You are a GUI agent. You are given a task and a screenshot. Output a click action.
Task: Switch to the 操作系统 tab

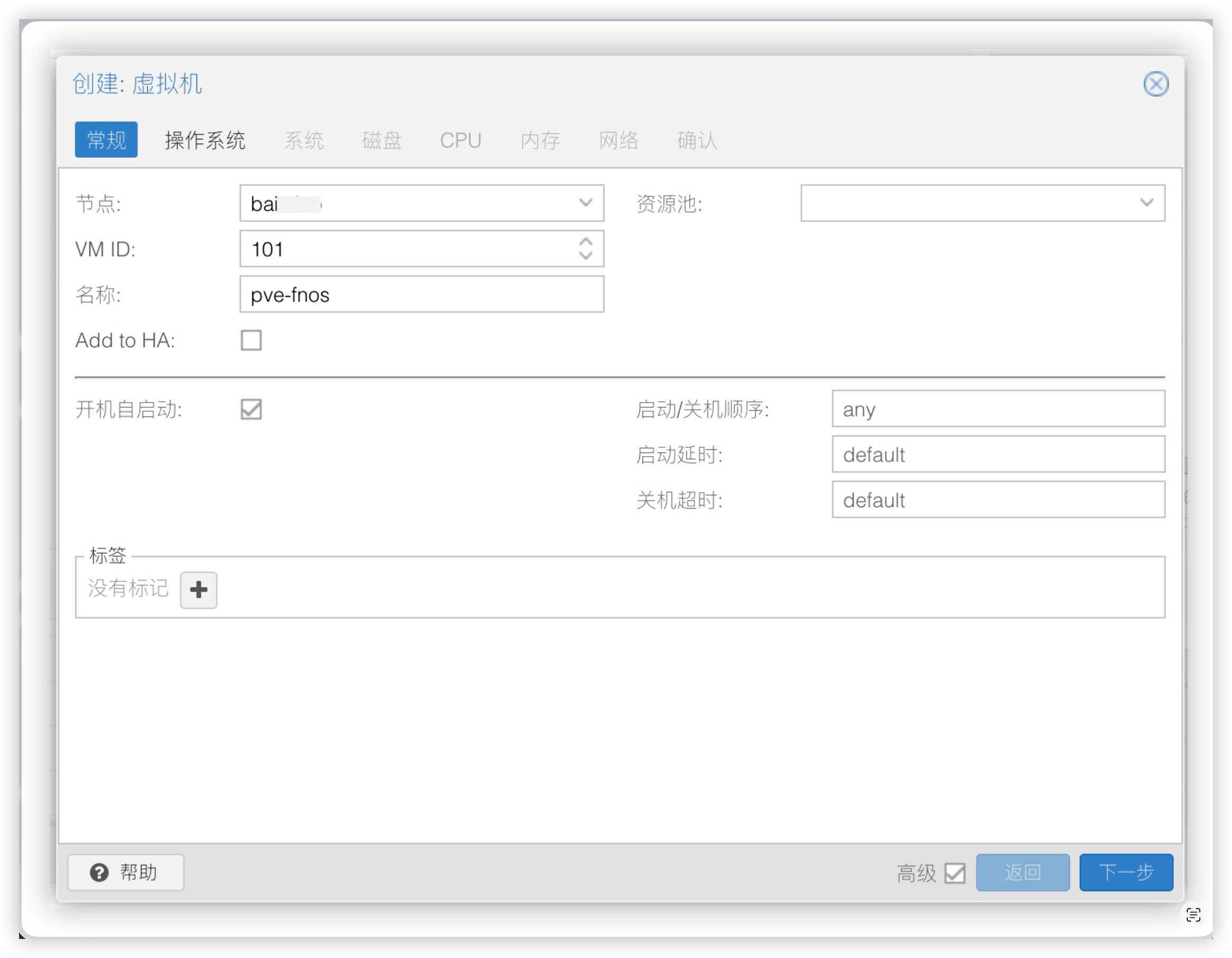pos(205,140)
